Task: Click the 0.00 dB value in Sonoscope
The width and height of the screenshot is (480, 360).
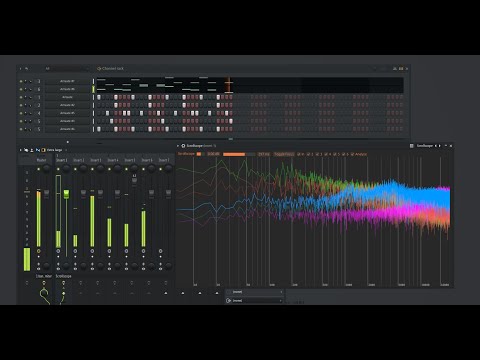Action: point(213,154)
